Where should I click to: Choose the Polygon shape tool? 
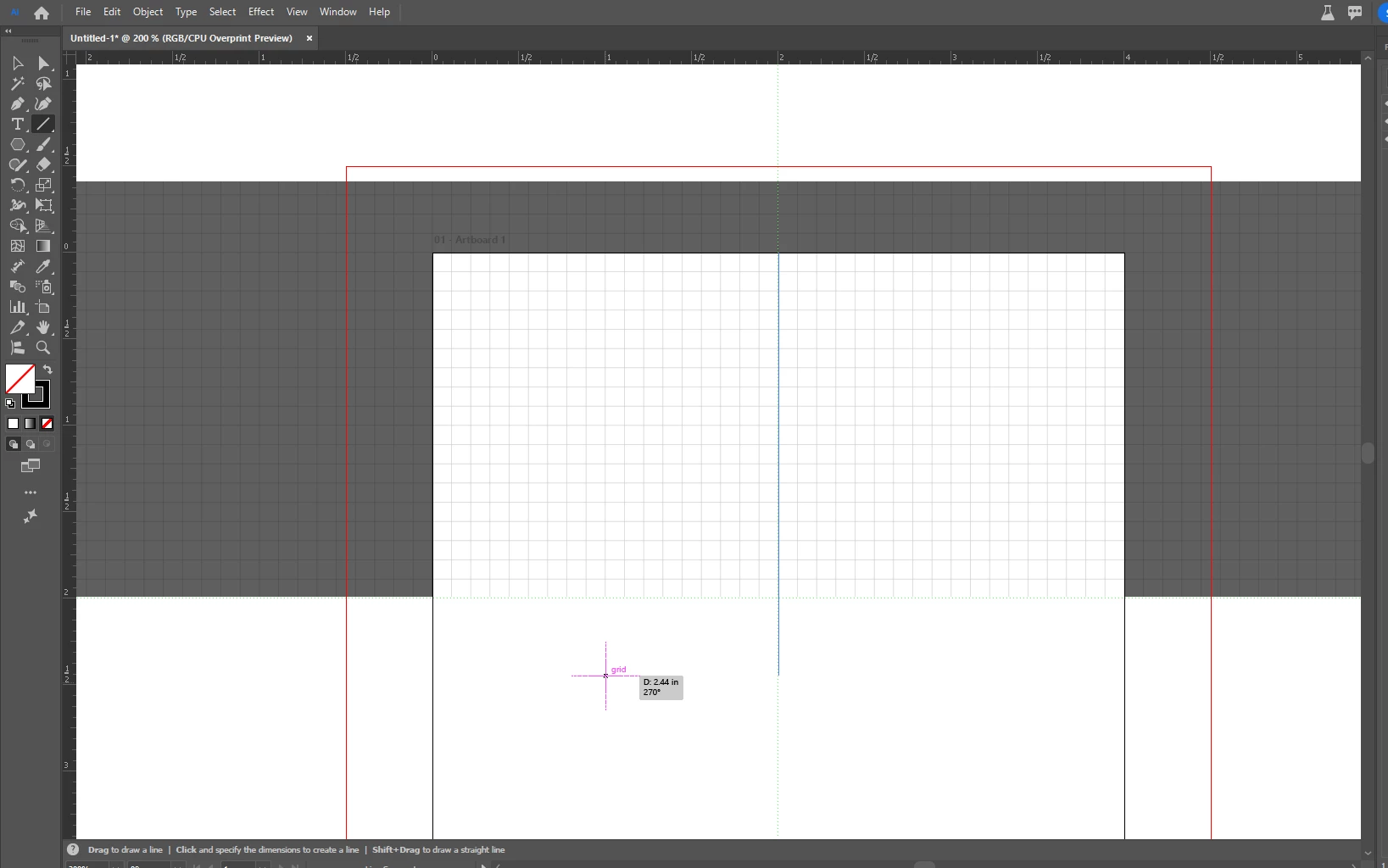[18, 145]
